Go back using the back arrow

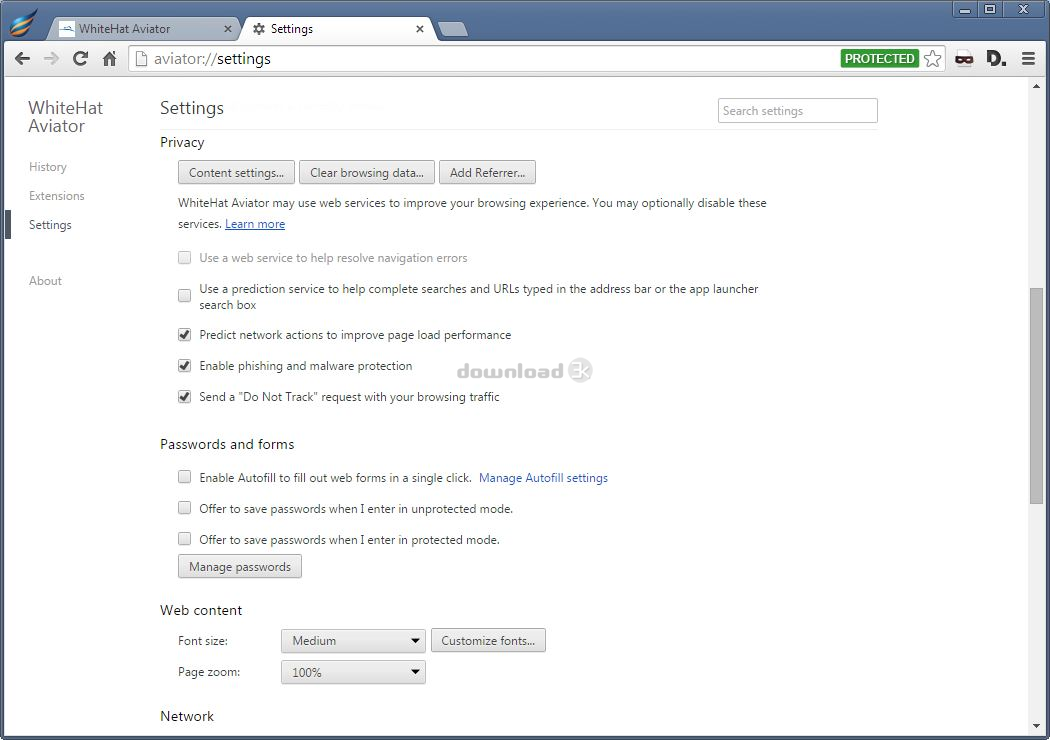pyautogui.click(x=22, y=59)
